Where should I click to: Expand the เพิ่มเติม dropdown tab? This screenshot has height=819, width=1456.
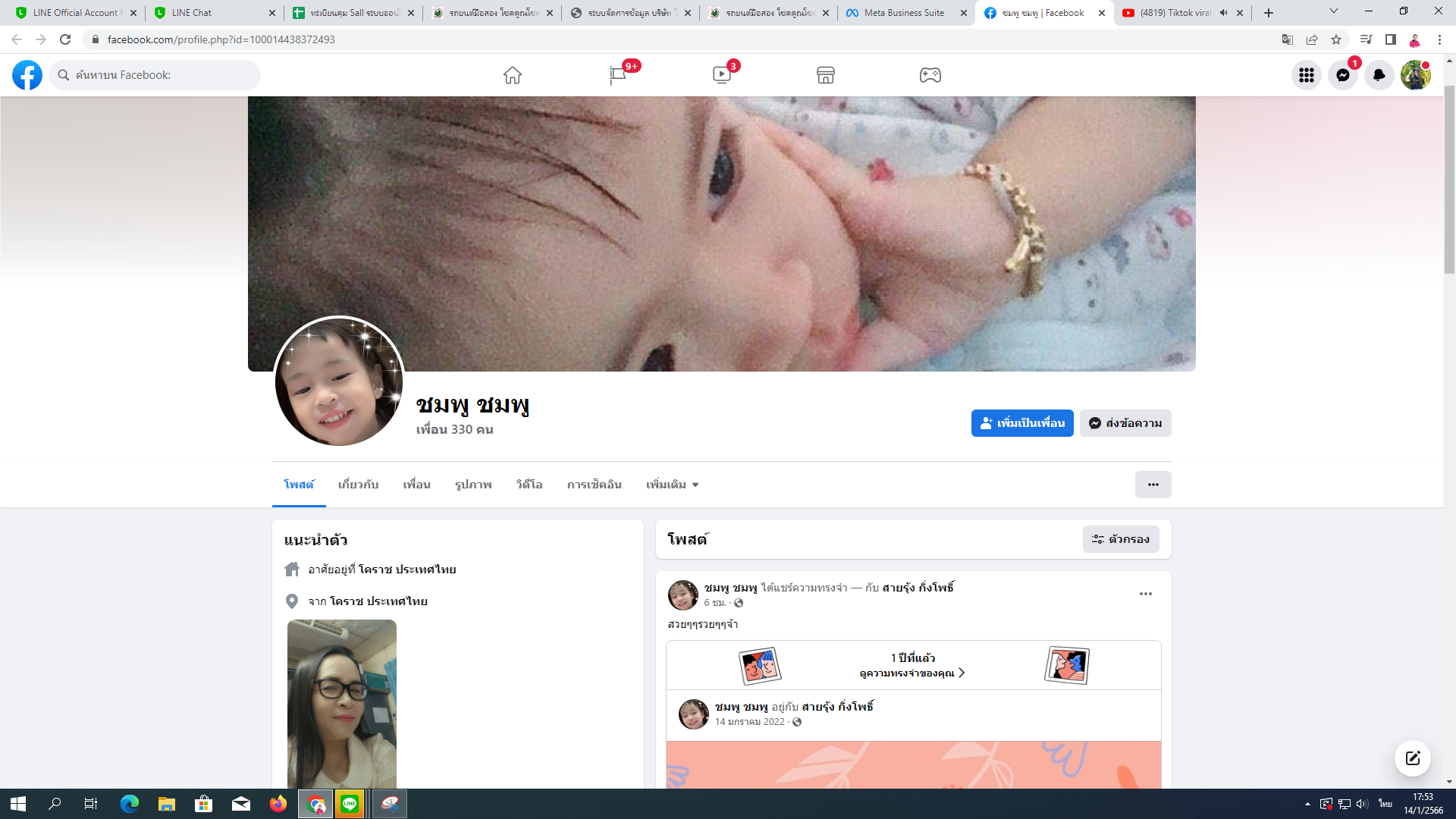coord(672,485)
